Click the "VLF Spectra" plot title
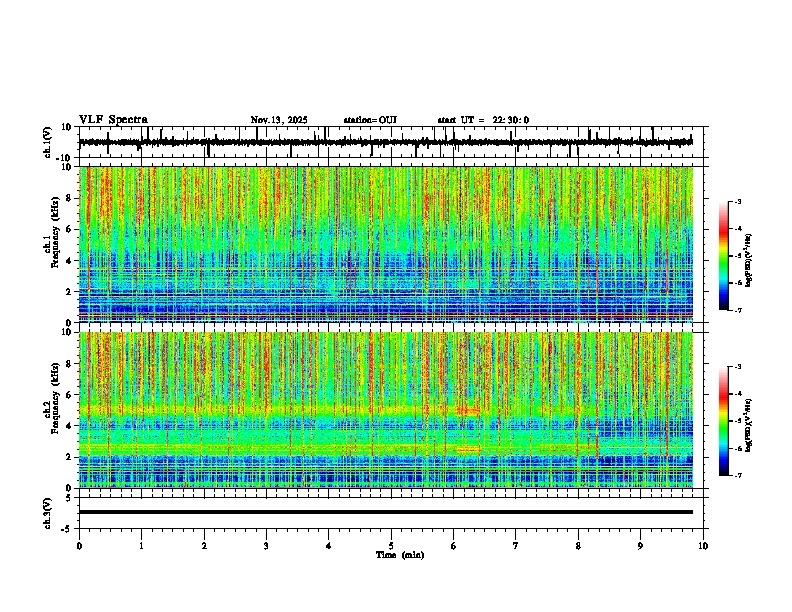 click(x=113, y=120)
